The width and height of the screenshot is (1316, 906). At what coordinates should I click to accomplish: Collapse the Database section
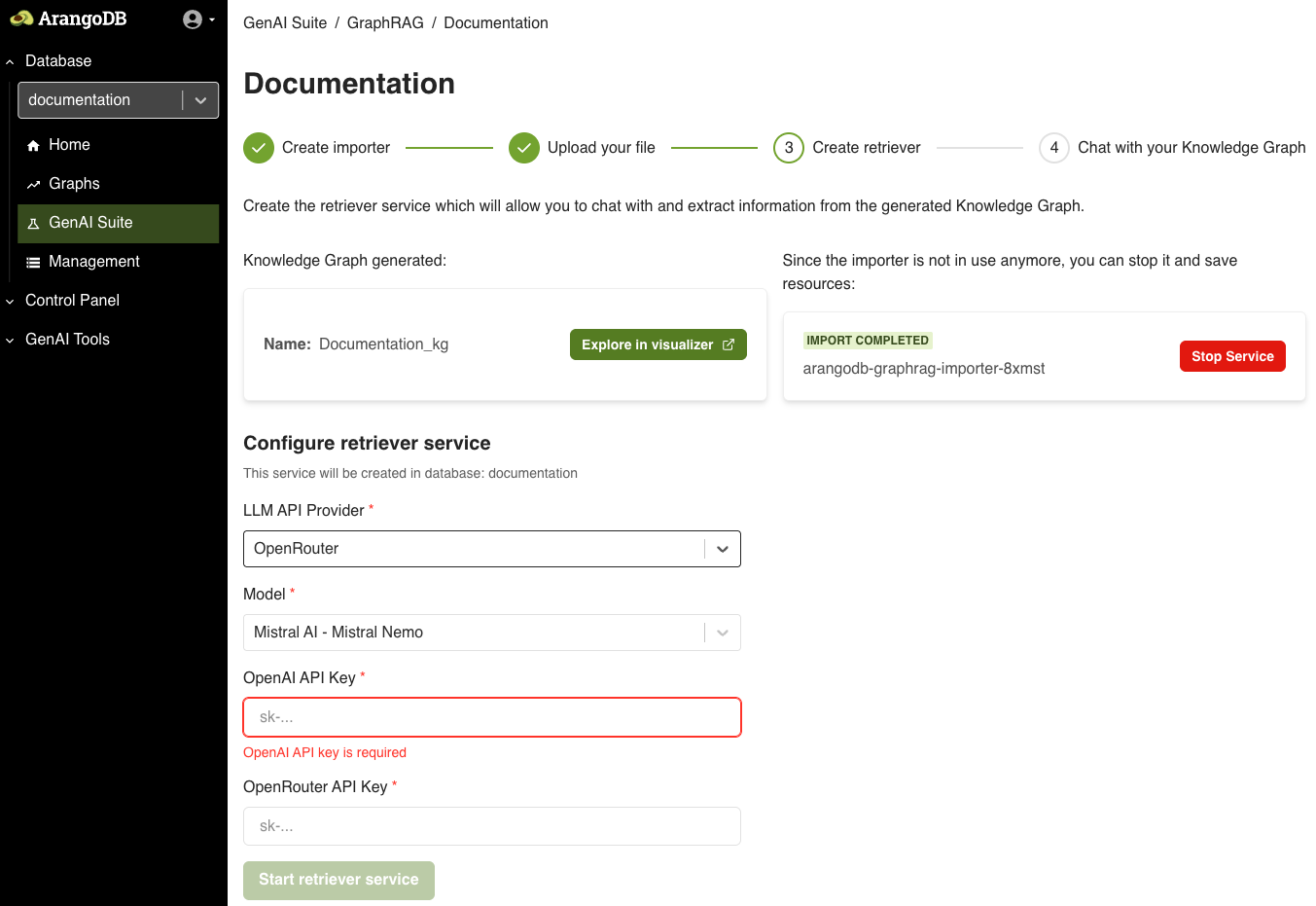(10, 61)
